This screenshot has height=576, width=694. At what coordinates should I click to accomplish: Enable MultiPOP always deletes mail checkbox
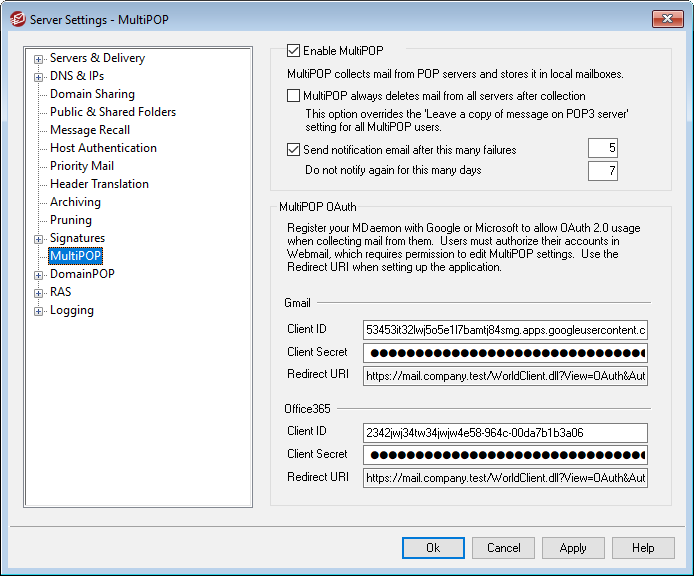coord(294,96)
